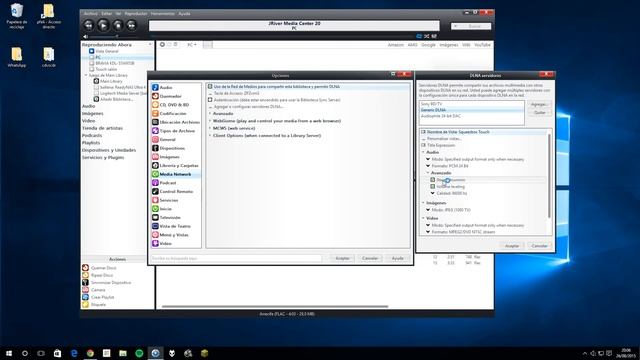Click Aceptar in Opciones dialog

coord(342,258)
